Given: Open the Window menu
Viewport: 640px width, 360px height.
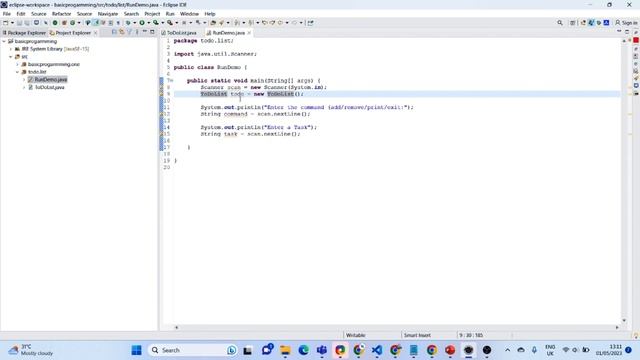Looking at the screenshot, I should (189, 13).
